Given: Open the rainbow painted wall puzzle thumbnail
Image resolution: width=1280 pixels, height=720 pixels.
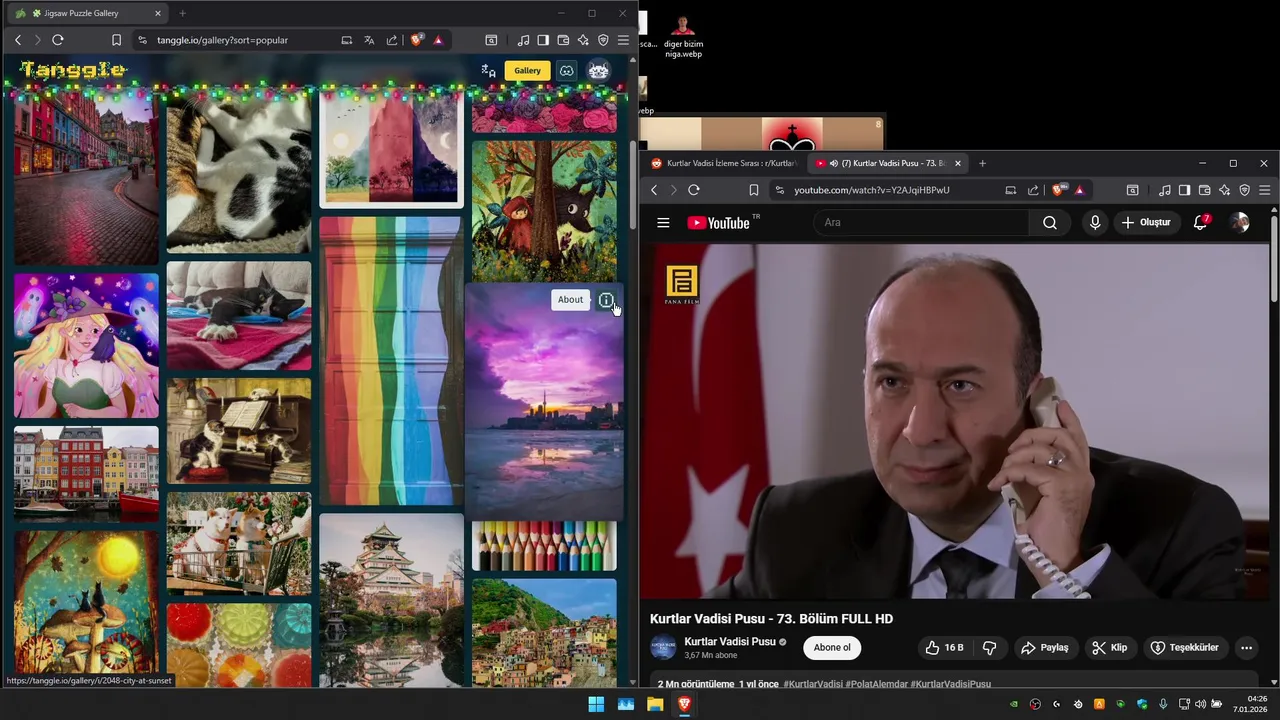Looking at the screenshot, I should (x=391, y=361).
